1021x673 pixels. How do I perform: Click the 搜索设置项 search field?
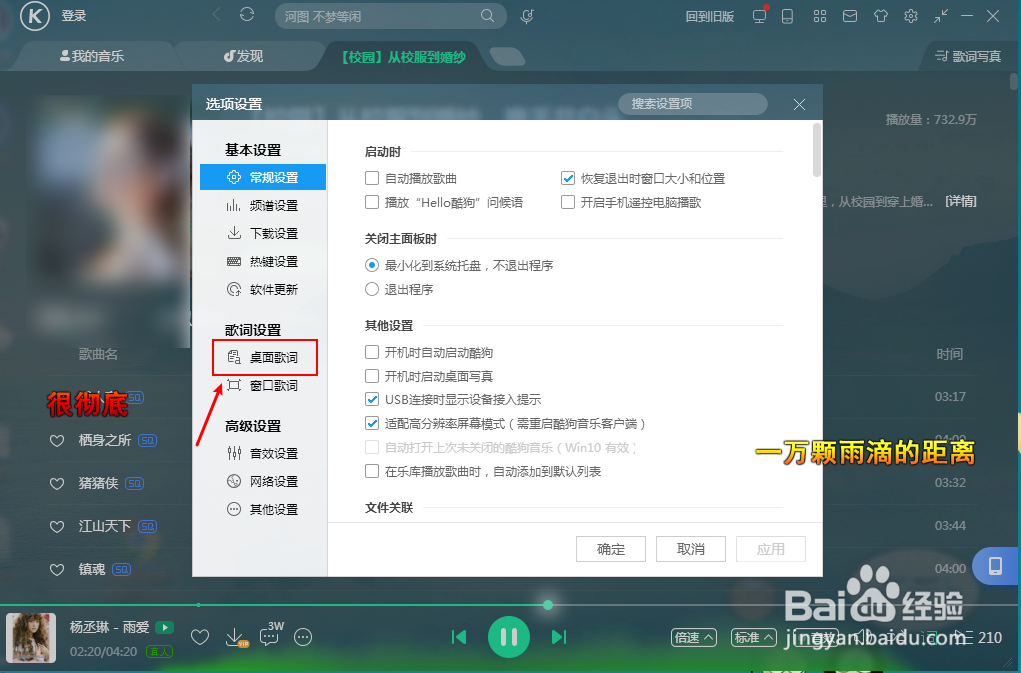693,103
